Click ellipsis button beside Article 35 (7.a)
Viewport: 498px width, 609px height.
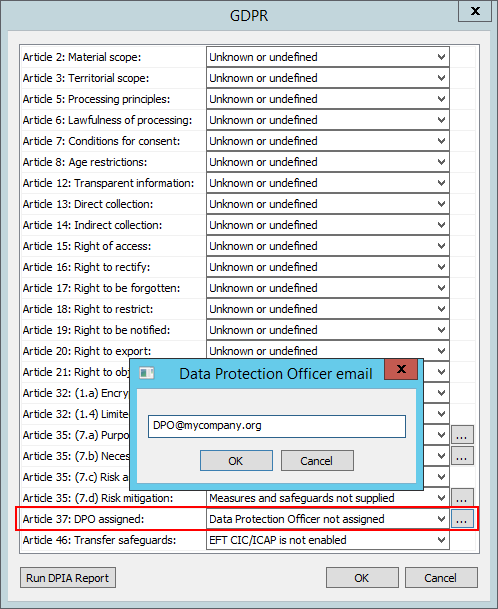point(462,435)
